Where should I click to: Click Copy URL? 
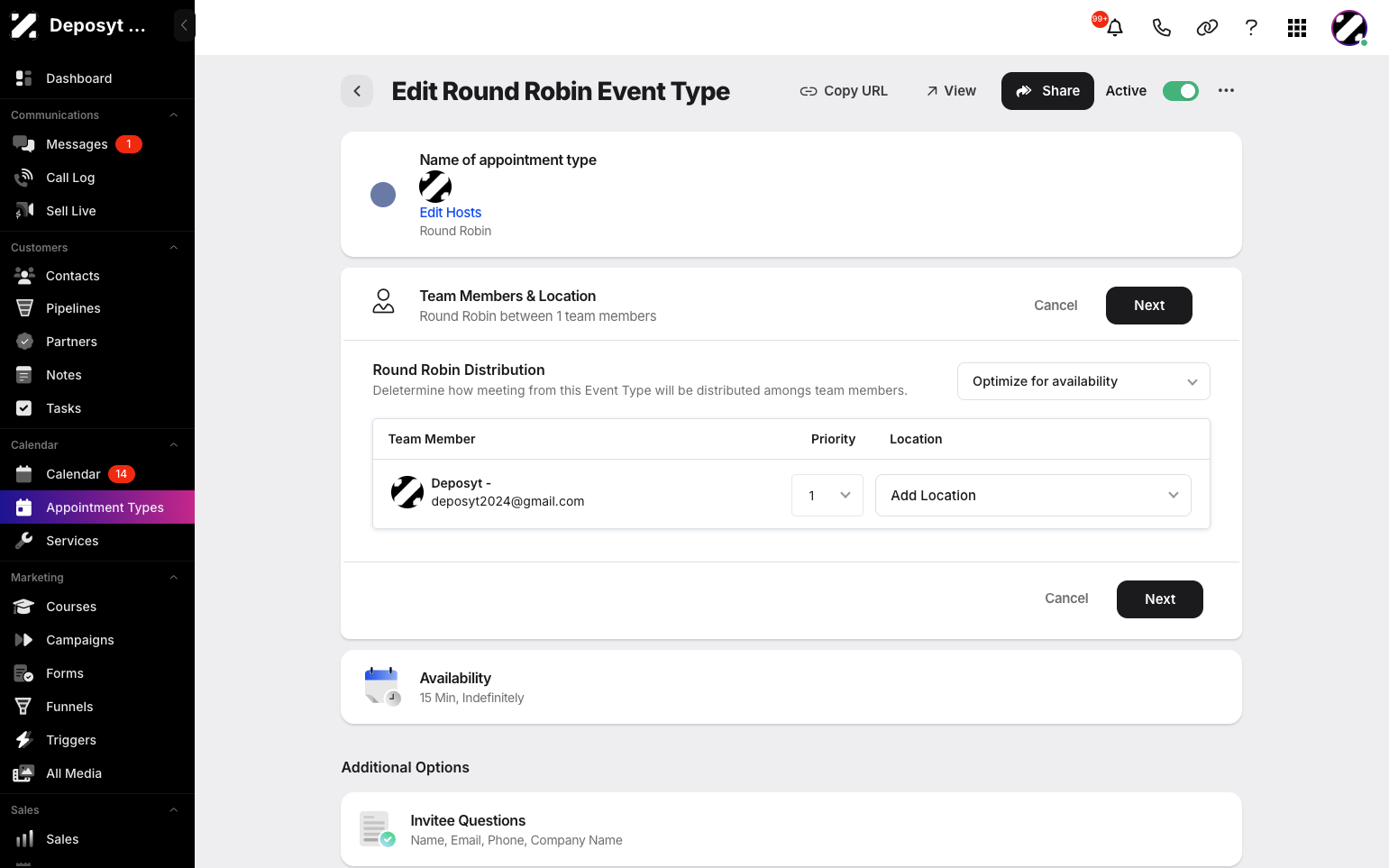[x=844, y=91]
